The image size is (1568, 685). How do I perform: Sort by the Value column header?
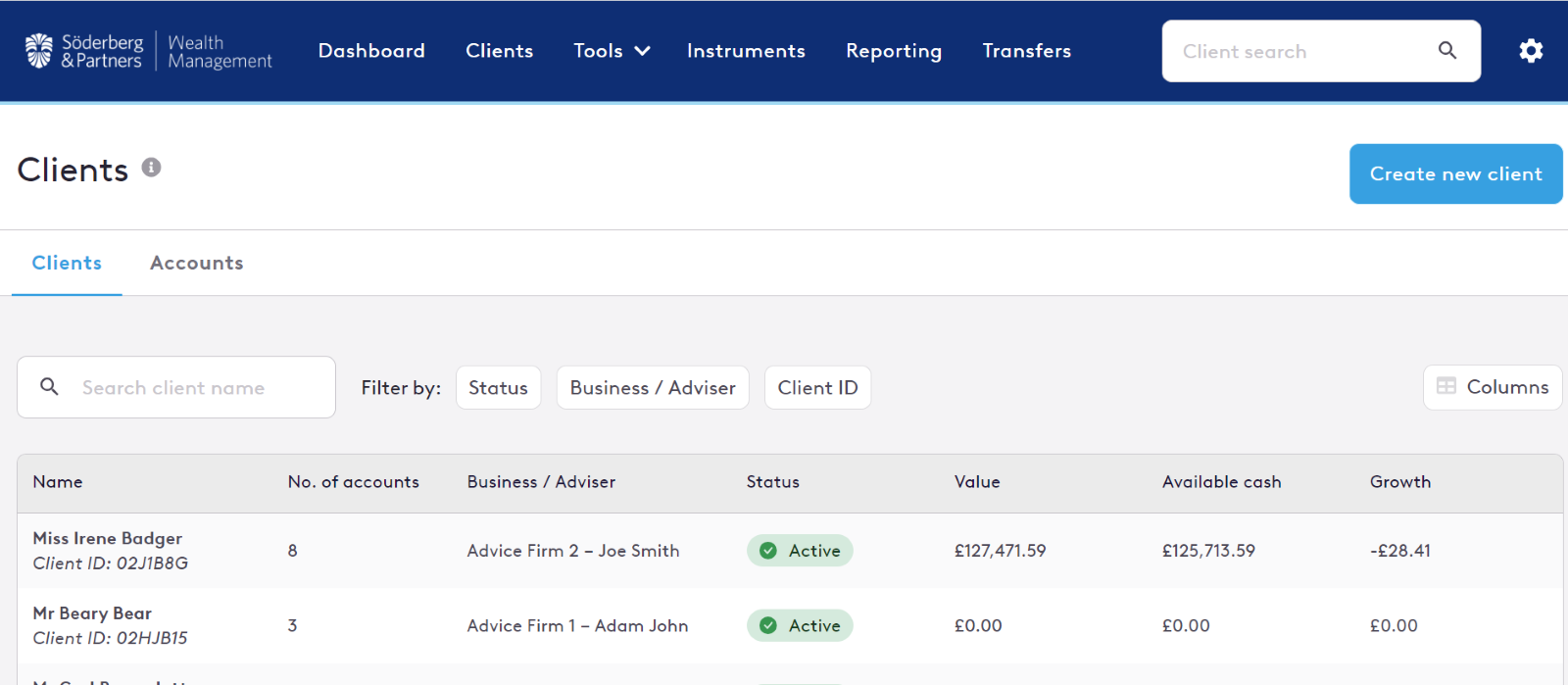pyautogui.click(x=977, y=482)
